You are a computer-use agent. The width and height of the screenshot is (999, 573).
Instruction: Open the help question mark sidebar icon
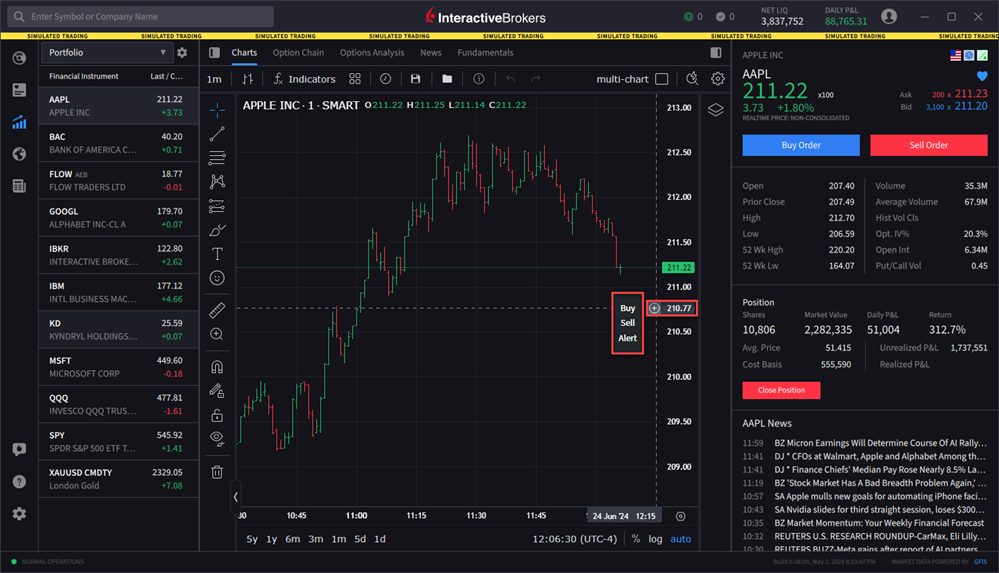click(19, 482)
